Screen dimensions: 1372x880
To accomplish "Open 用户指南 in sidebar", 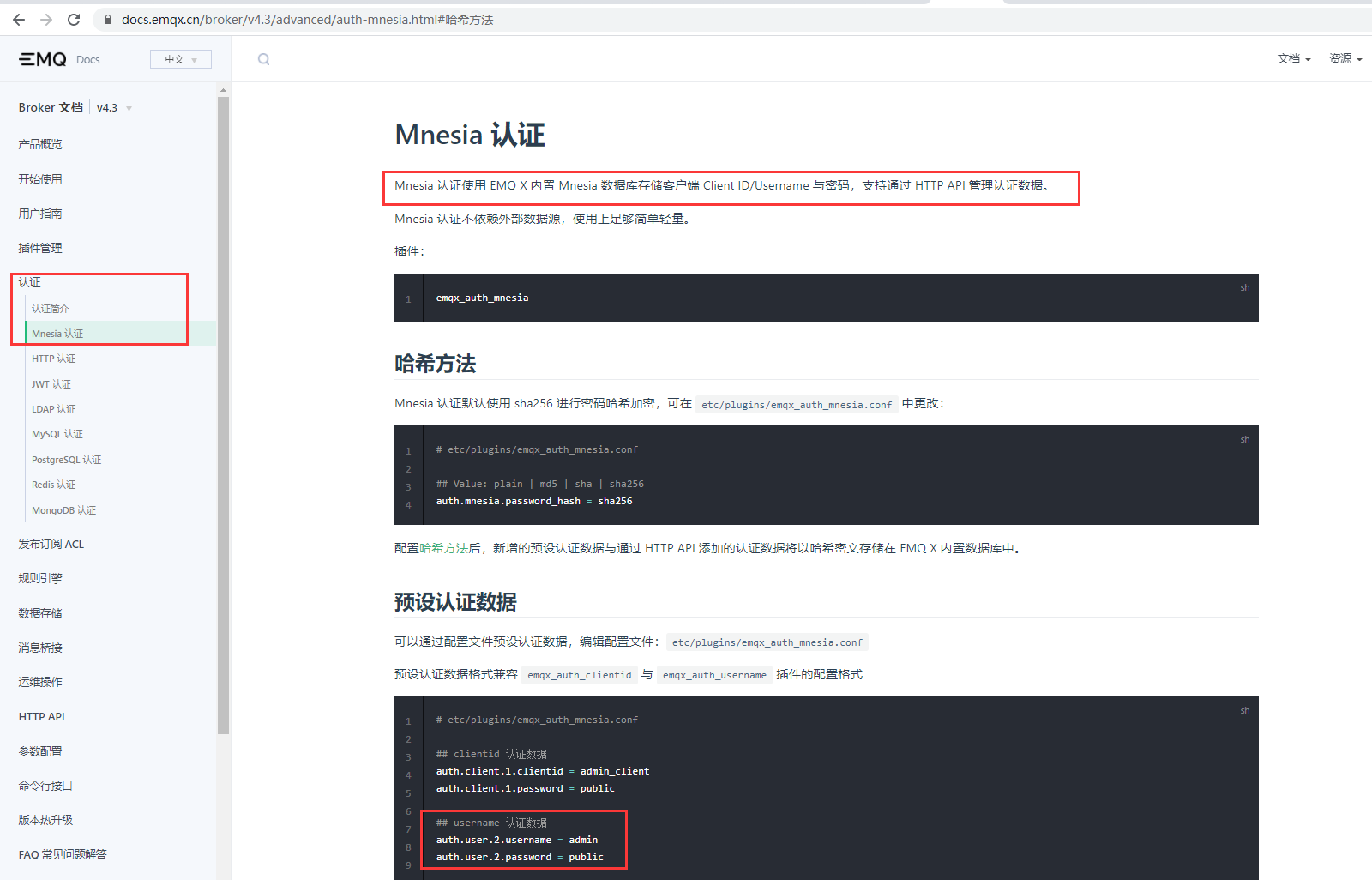I will pos(40,214).
